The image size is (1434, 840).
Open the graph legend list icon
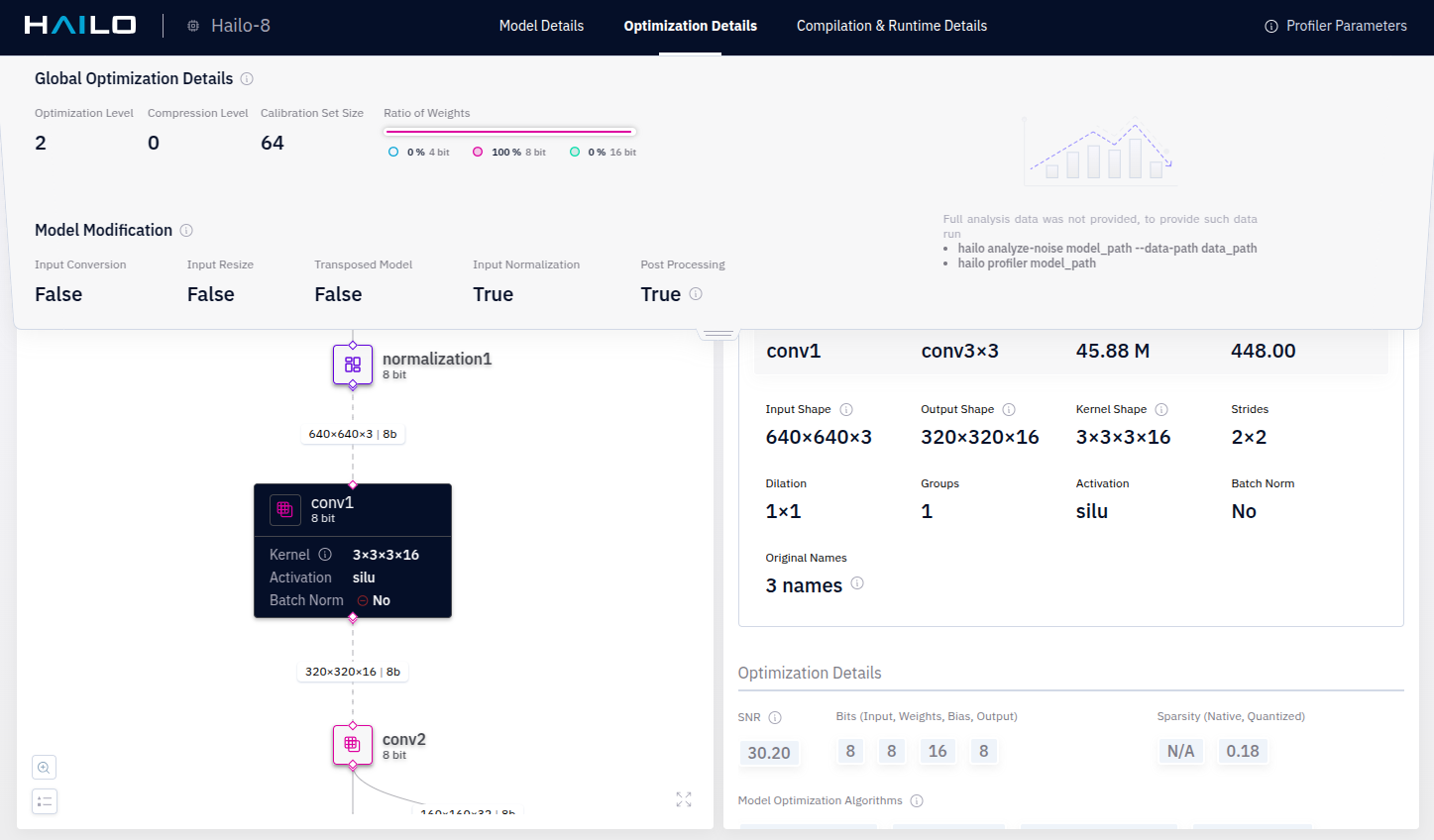[44, 801]
